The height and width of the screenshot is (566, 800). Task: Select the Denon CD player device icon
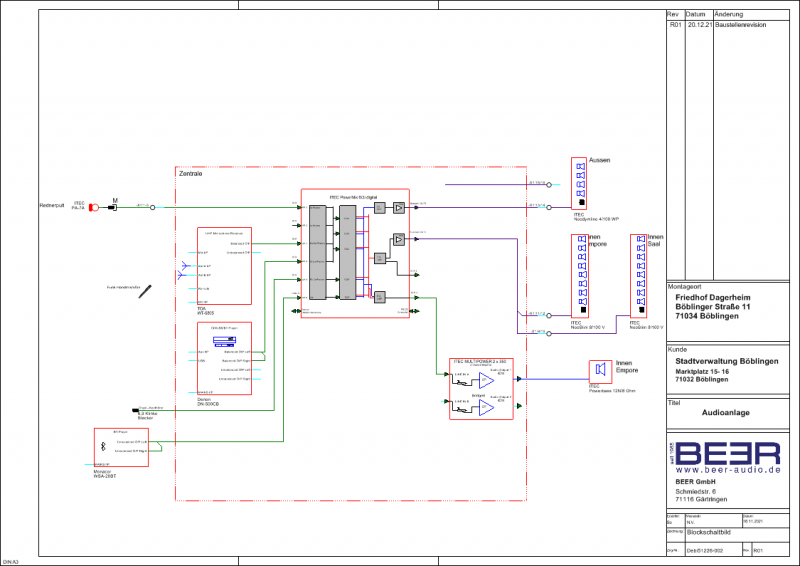pyautogui.click(x=214, y=342)
